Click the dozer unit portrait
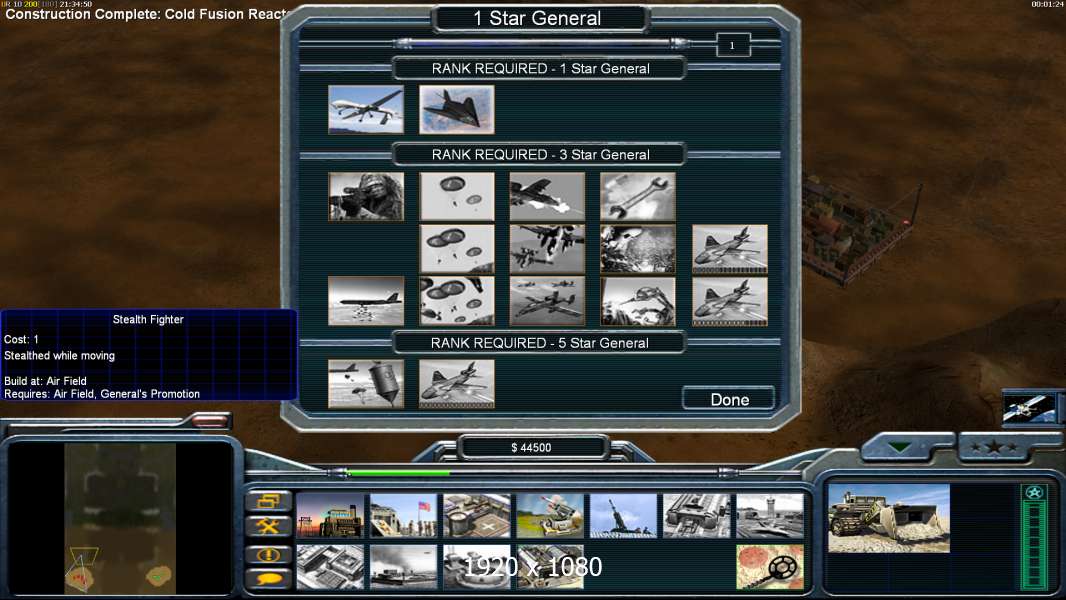The image size is (1066, 600). [x=889, y=518]
